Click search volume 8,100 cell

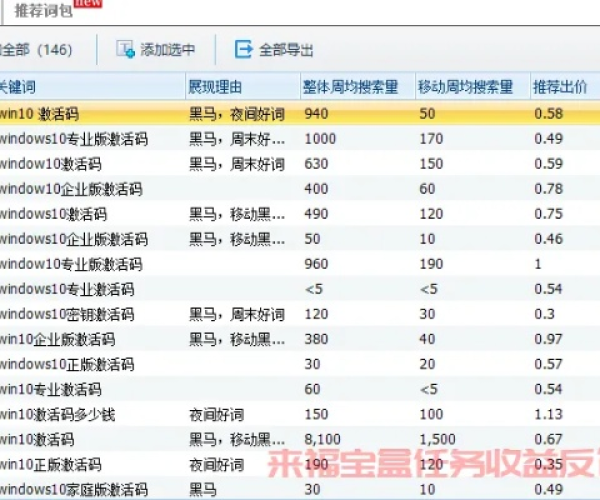tap(322, 440)
